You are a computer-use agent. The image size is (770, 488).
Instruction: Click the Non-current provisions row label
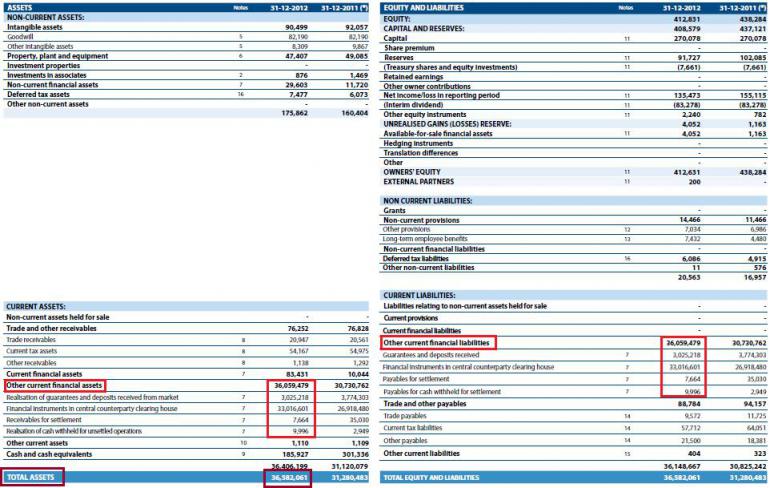coord(421,220)
